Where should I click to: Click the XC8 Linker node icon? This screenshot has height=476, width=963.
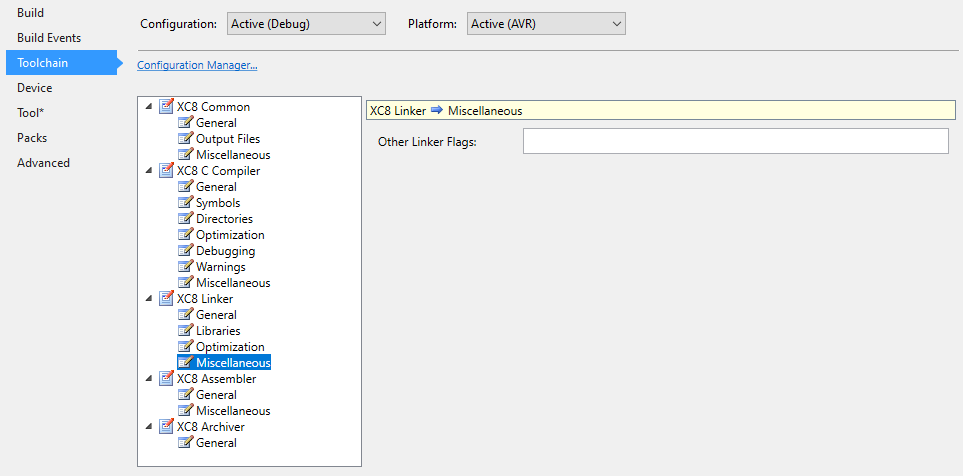click(x=166, y=299)
